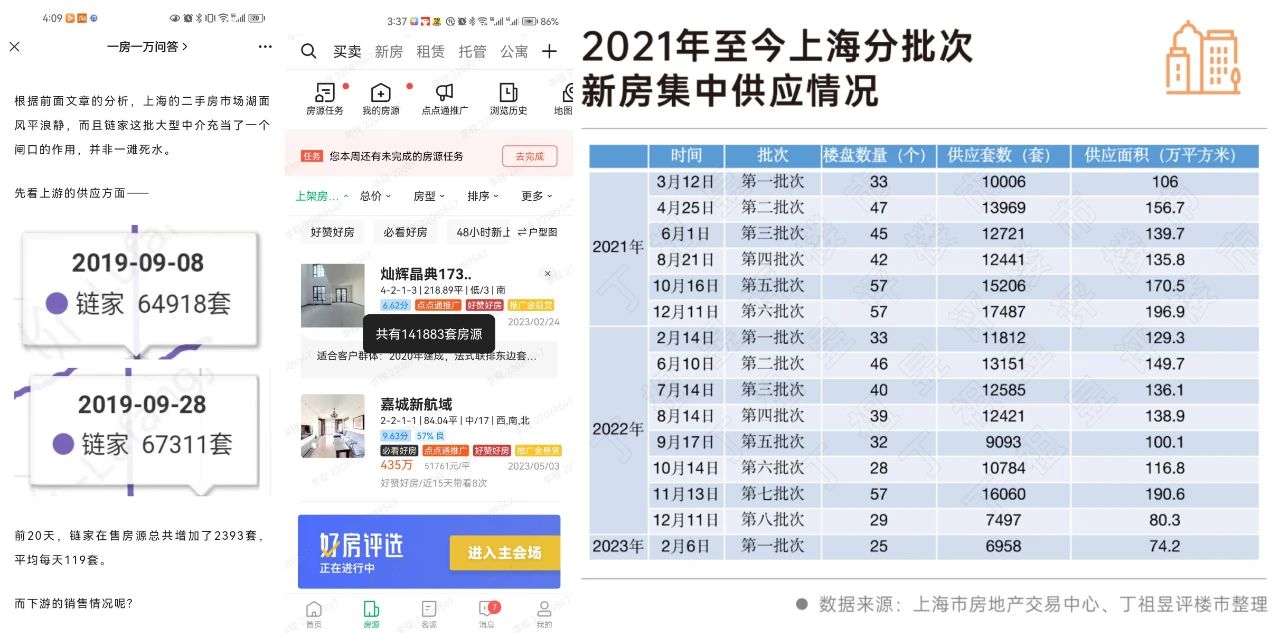Screen dimensions: 1280x633
Task: Toggle 好赞好房 filter chip
Action: click(332, 232)
